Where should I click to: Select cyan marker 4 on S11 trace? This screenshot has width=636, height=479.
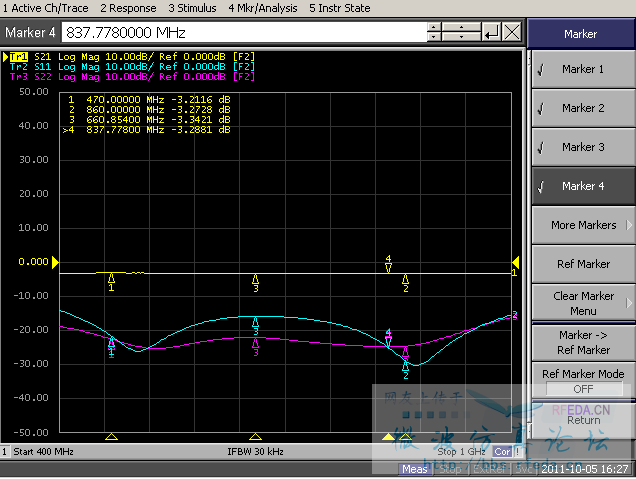388,339
